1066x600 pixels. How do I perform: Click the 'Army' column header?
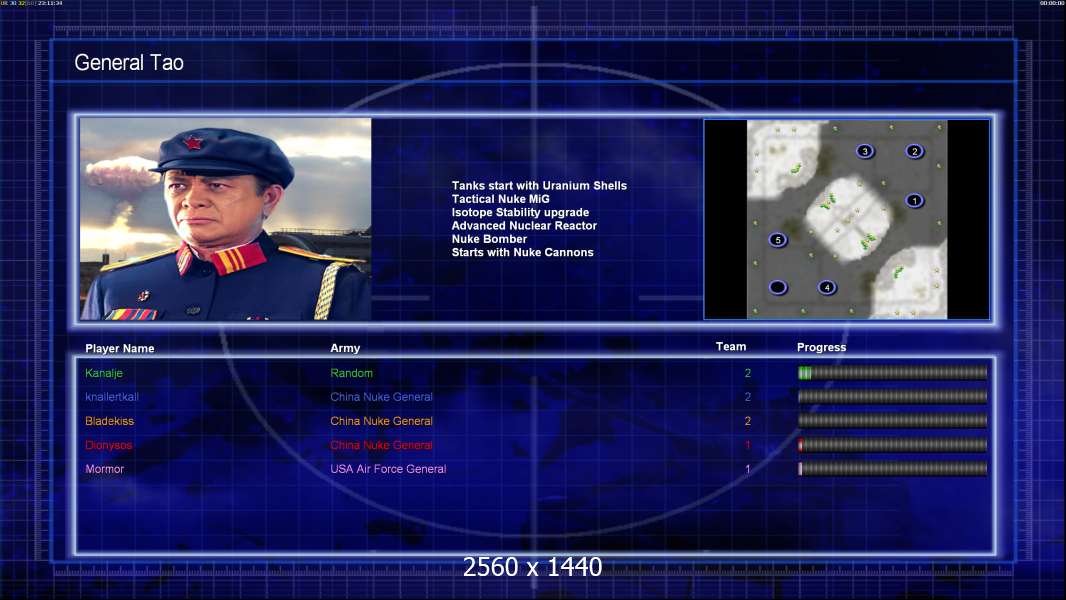(345, 348)
